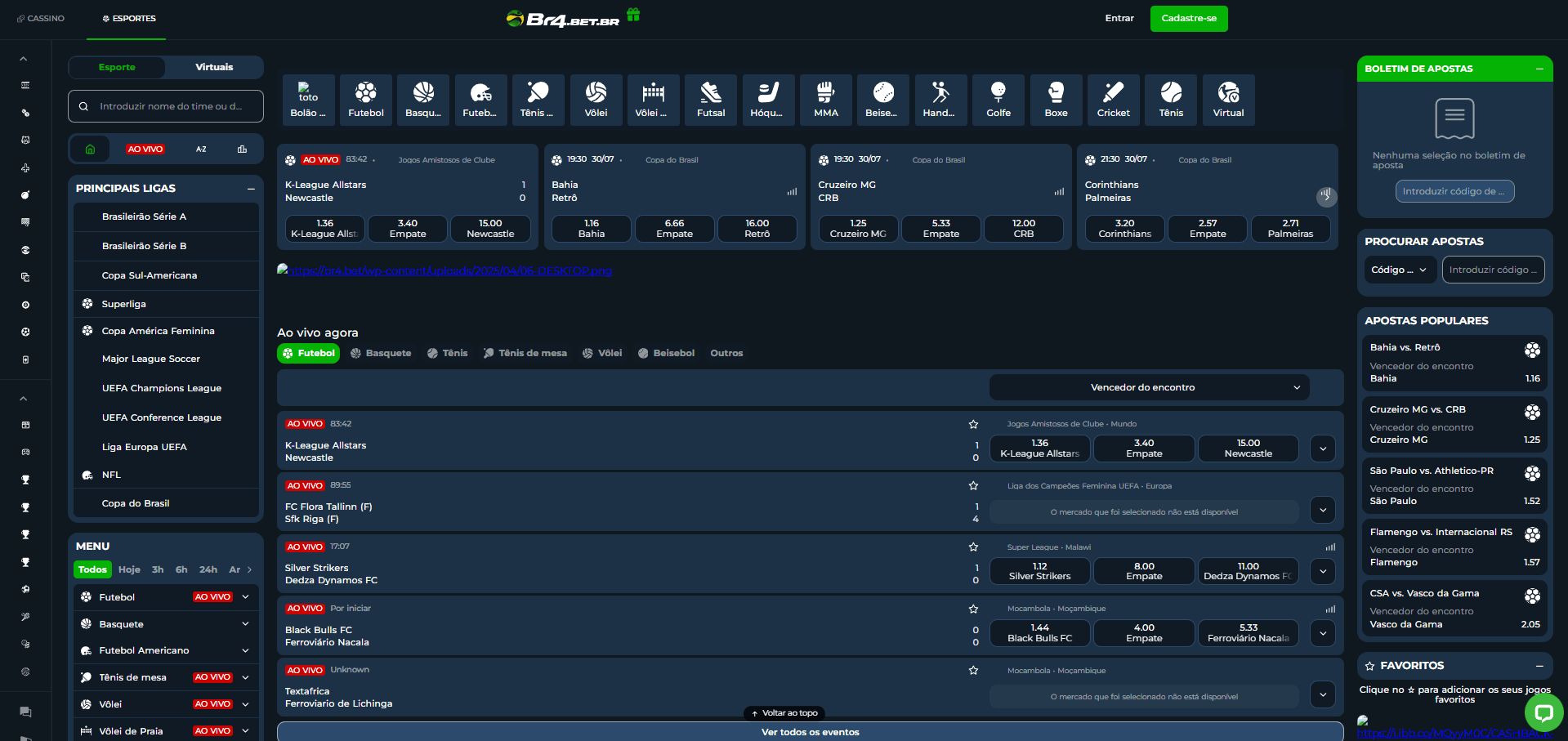
Task: Click the Cadastre-se button
Action: 1189,18
